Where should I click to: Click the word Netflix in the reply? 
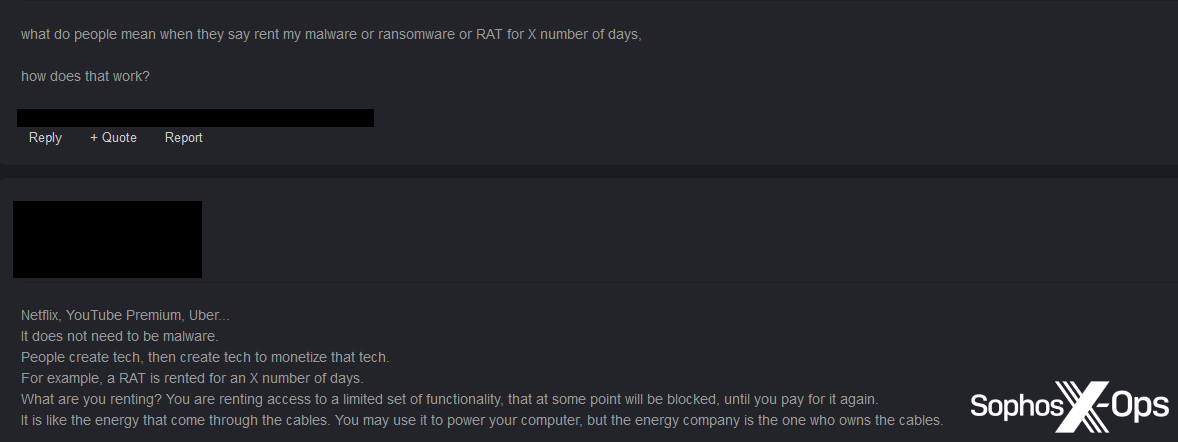(39, 315)
